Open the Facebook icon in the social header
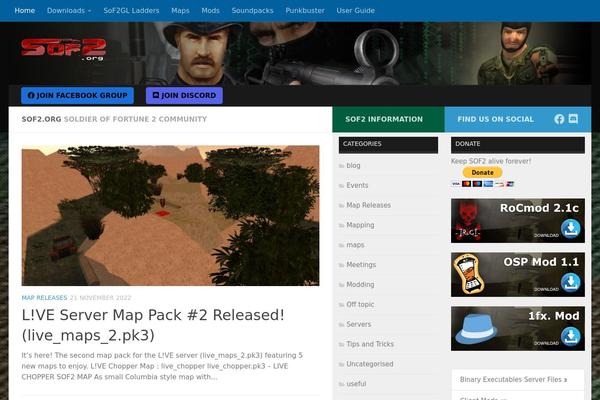 (559, 119)
